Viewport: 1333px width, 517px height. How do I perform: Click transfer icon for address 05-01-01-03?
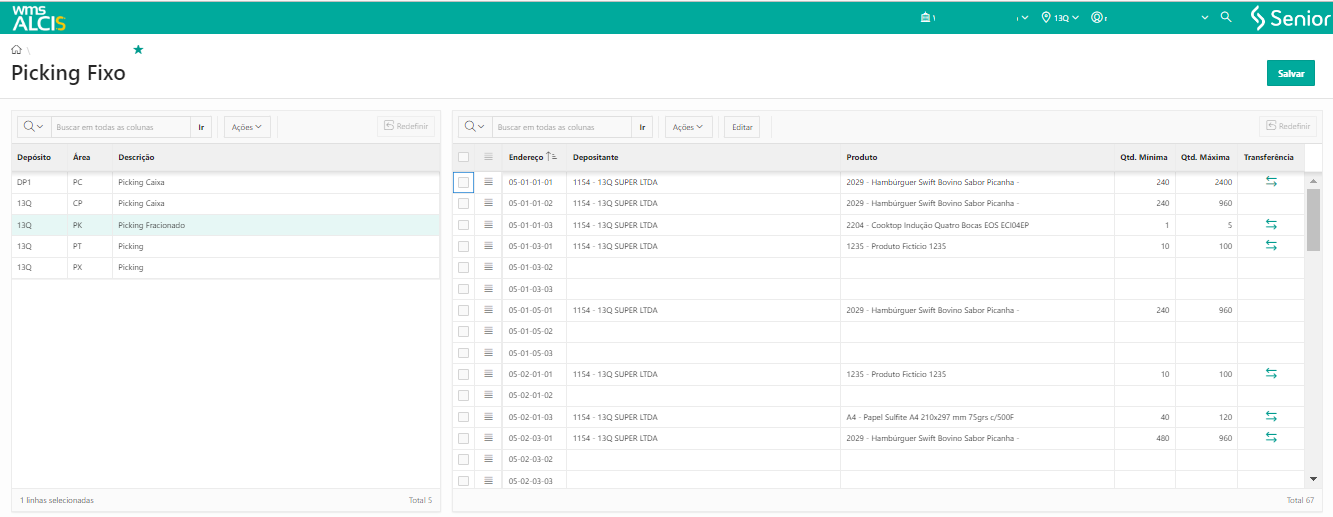[x=1271, y=224]
